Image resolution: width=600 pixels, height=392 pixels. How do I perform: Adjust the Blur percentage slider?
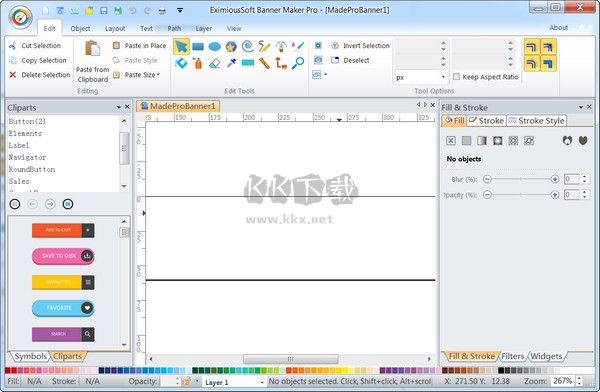click(521, 179)
